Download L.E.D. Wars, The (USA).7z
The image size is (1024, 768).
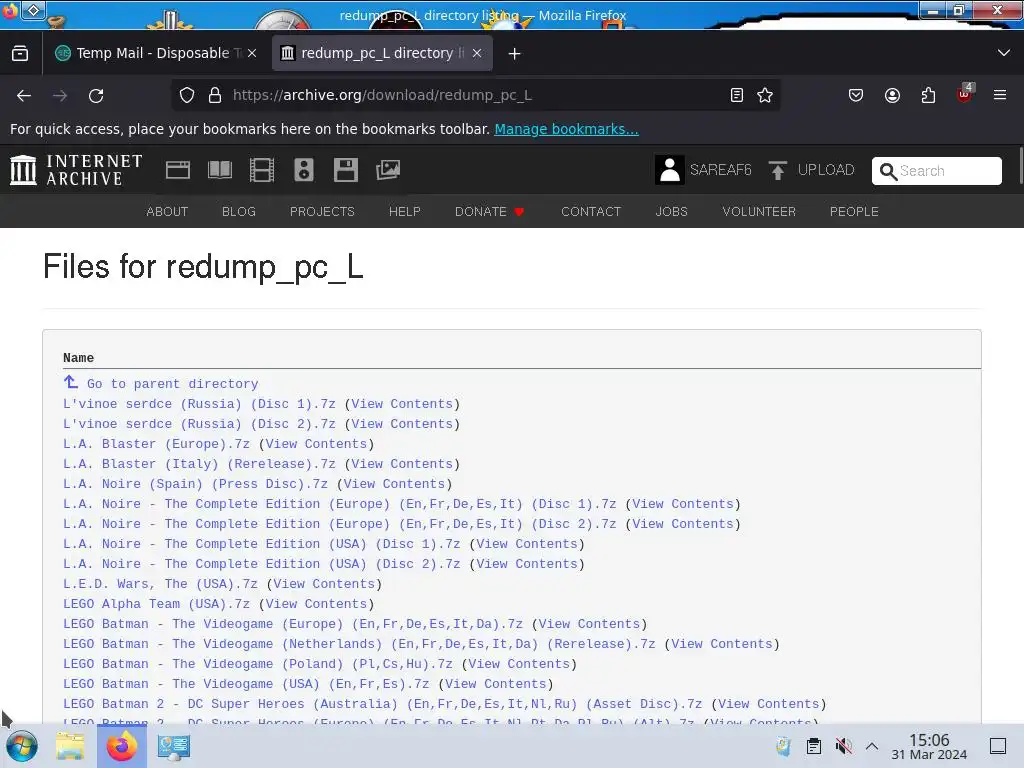click(x=161, y=584)
